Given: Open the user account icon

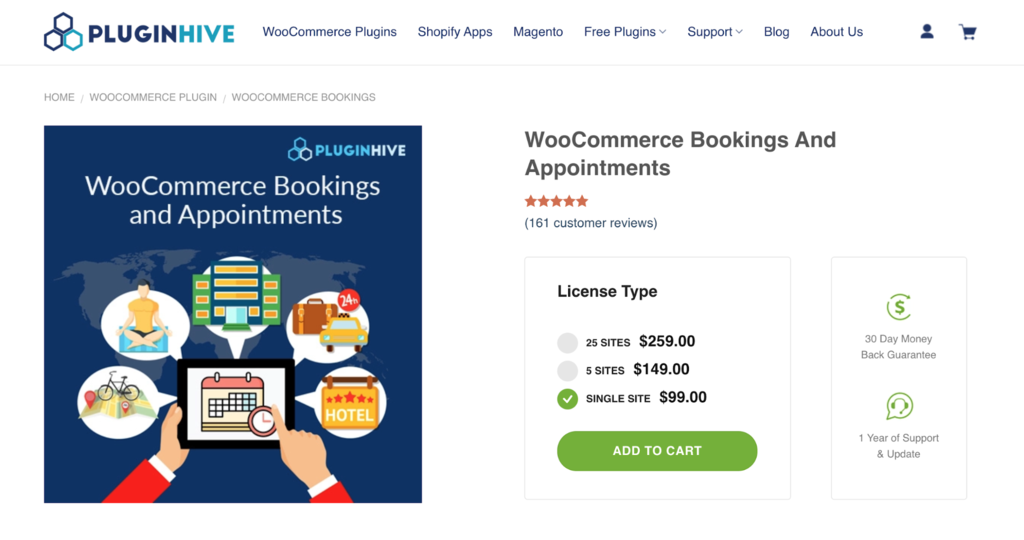Looking at the screenshot, I should coord(927,32).
